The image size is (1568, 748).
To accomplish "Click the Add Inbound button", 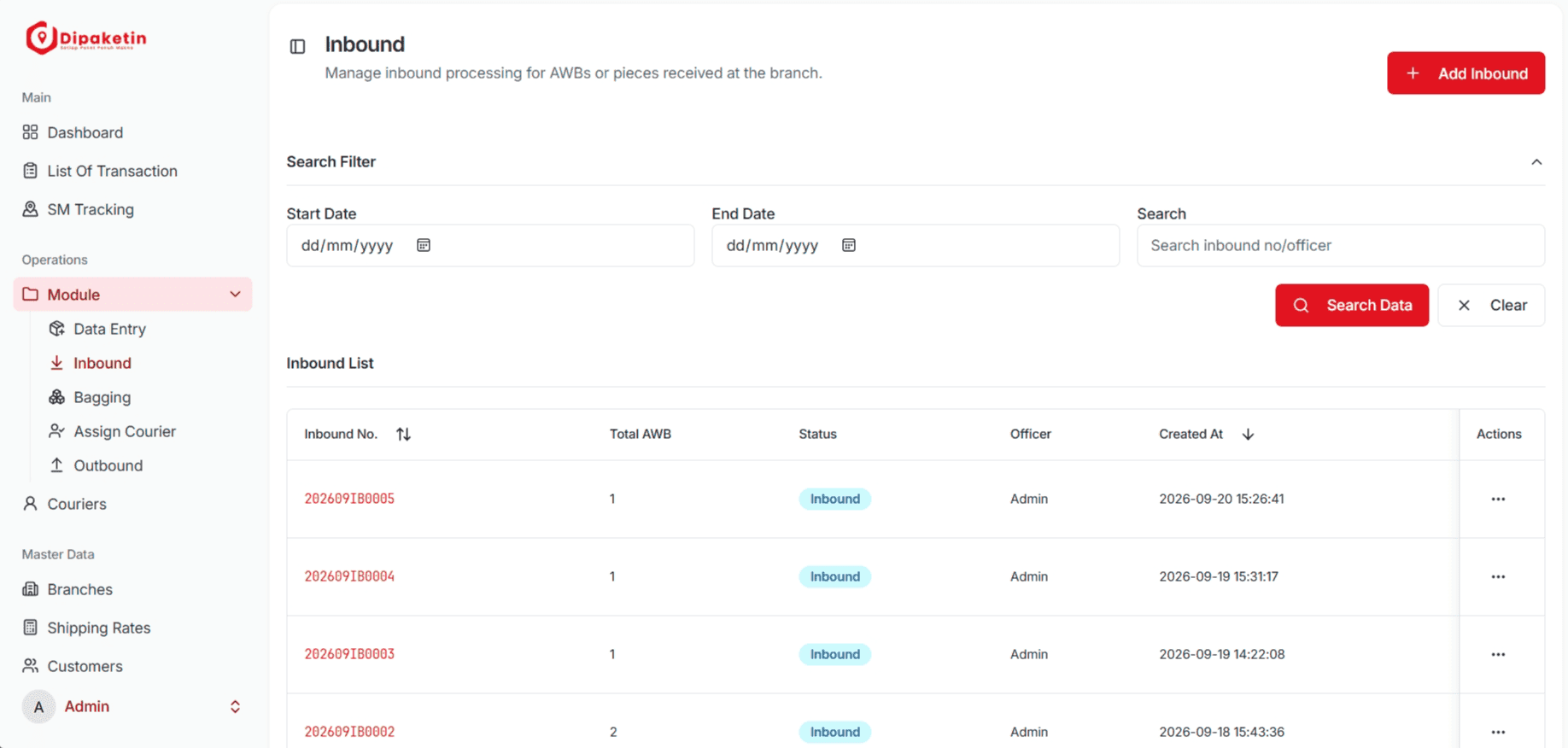I will [1466, 73].
